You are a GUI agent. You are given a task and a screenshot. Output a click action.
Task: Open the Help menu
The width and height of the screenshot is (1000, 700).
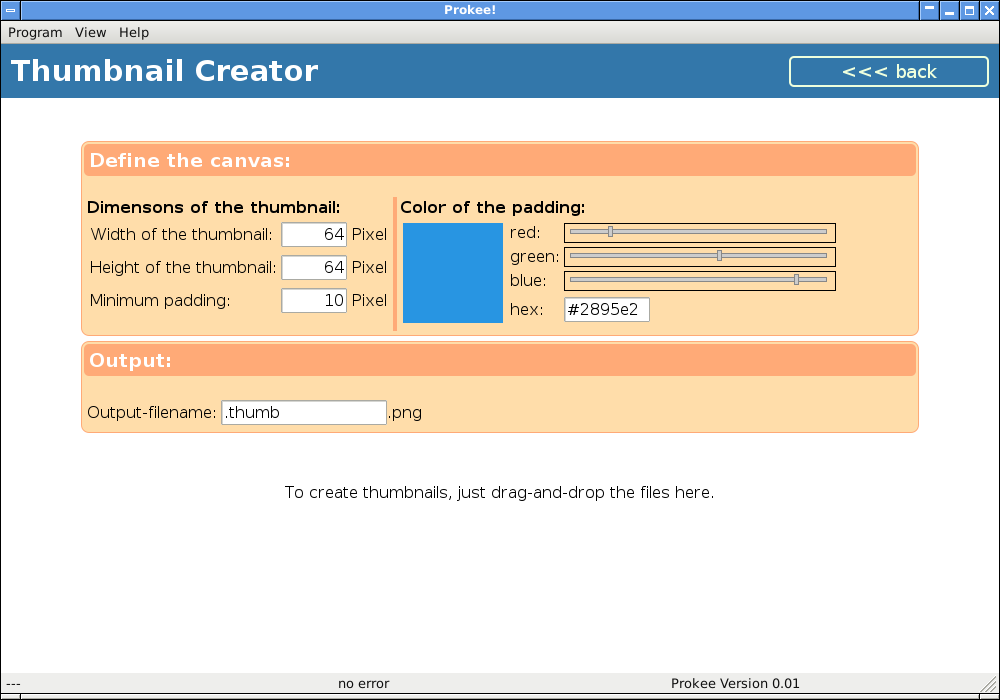coord(134,32)
